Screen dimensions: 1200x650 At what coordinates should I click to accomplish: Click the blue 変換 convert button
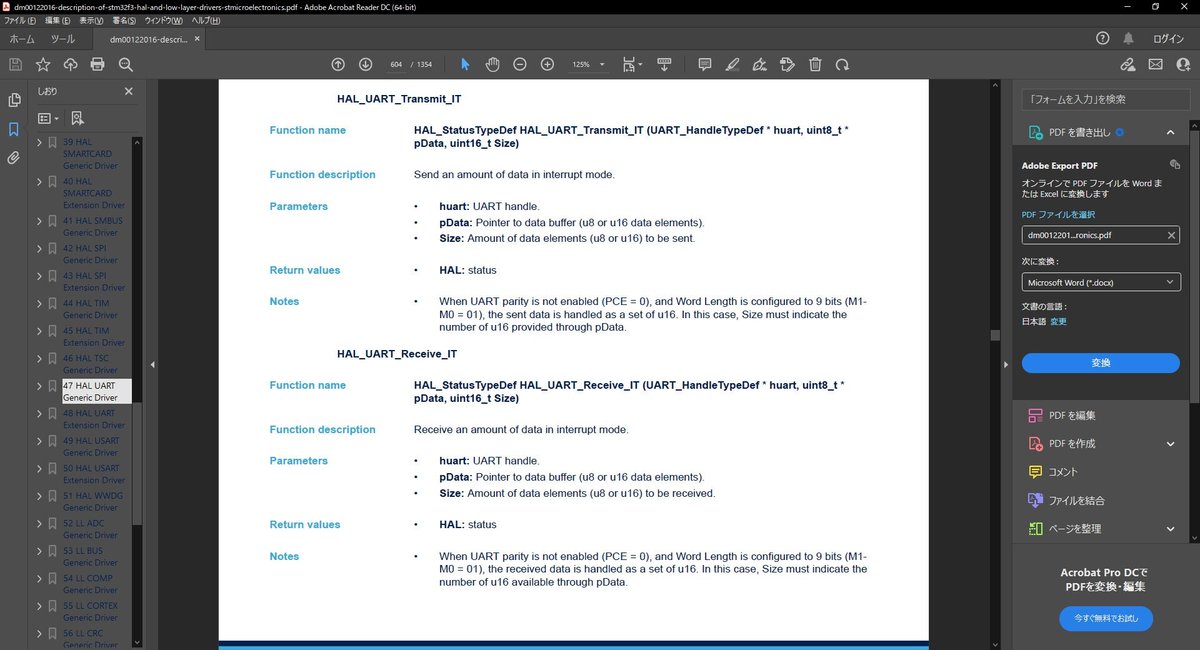[1100, 362]
